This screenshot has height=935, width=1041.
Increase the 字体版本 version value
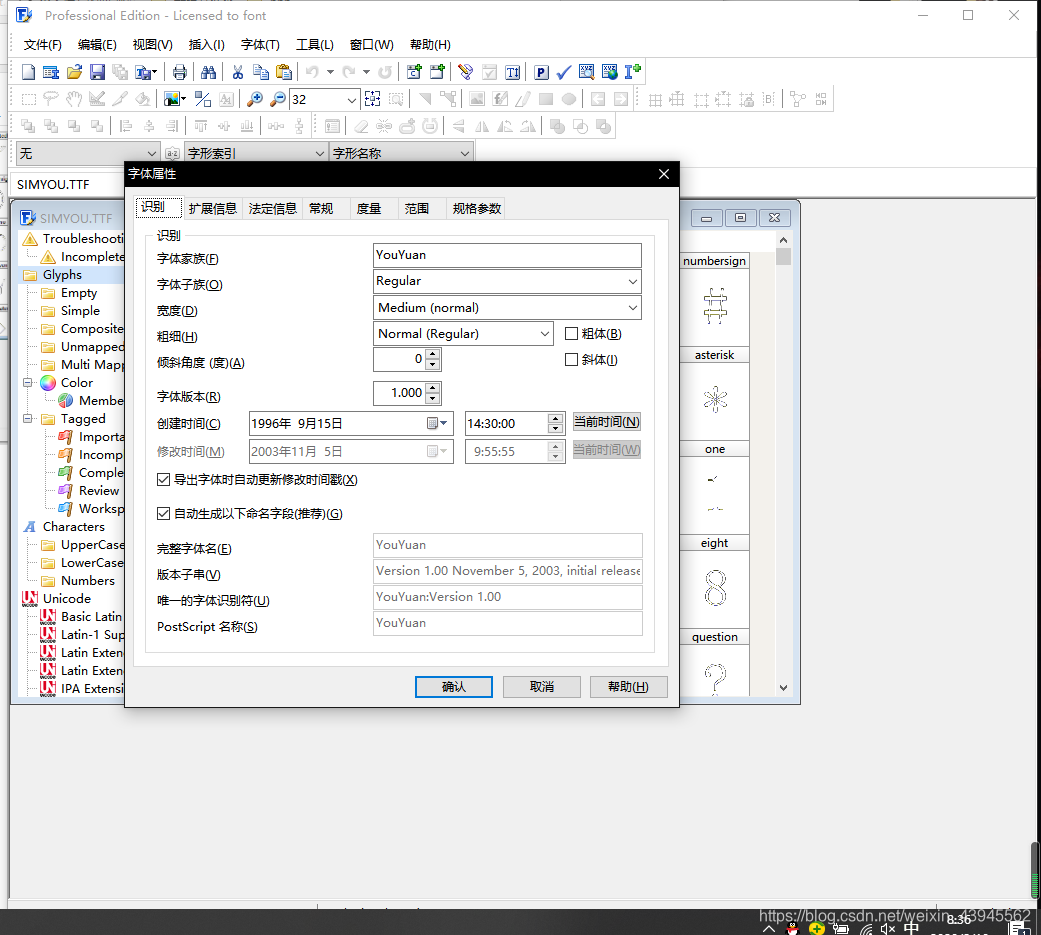(433, 388)
